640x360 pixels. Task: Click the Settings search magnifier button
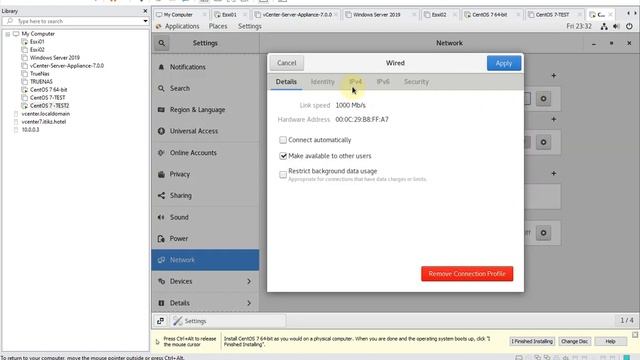click(x=162, y=43)
